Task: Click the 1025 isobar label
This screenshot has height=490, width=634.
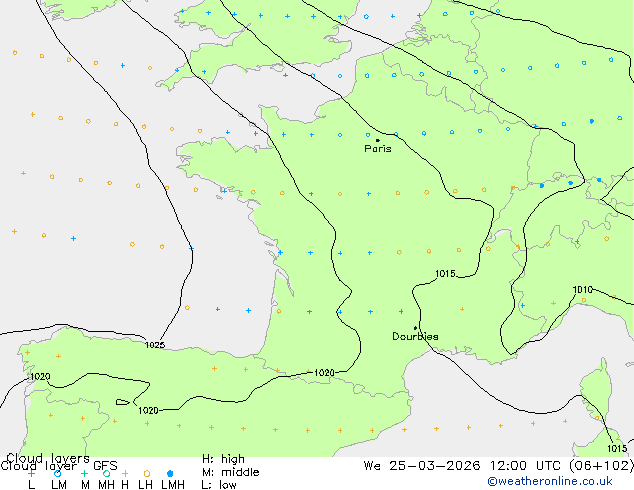Action: click(x=155, y=345)
